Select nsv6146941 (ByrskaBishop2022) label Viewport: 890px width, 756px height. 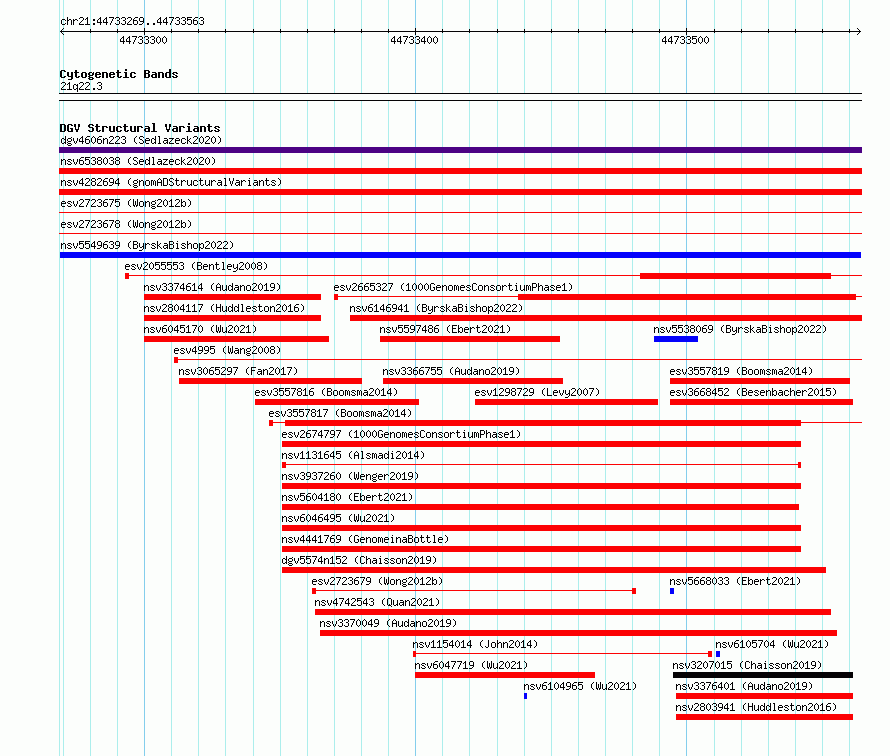coord(436,308)
